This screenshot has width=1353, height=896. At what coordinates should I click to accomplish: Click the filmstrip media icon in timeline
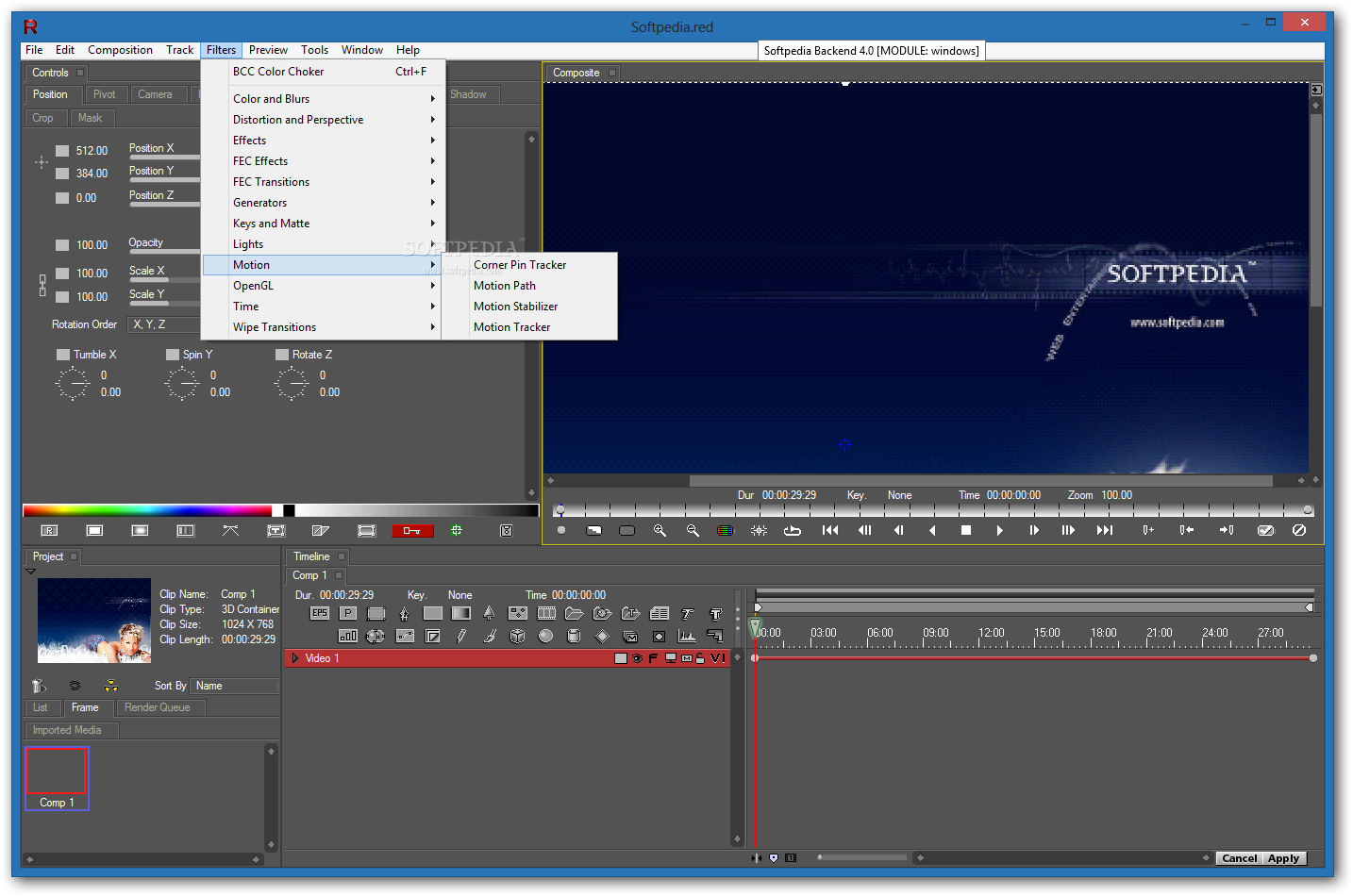pos(546,613)
